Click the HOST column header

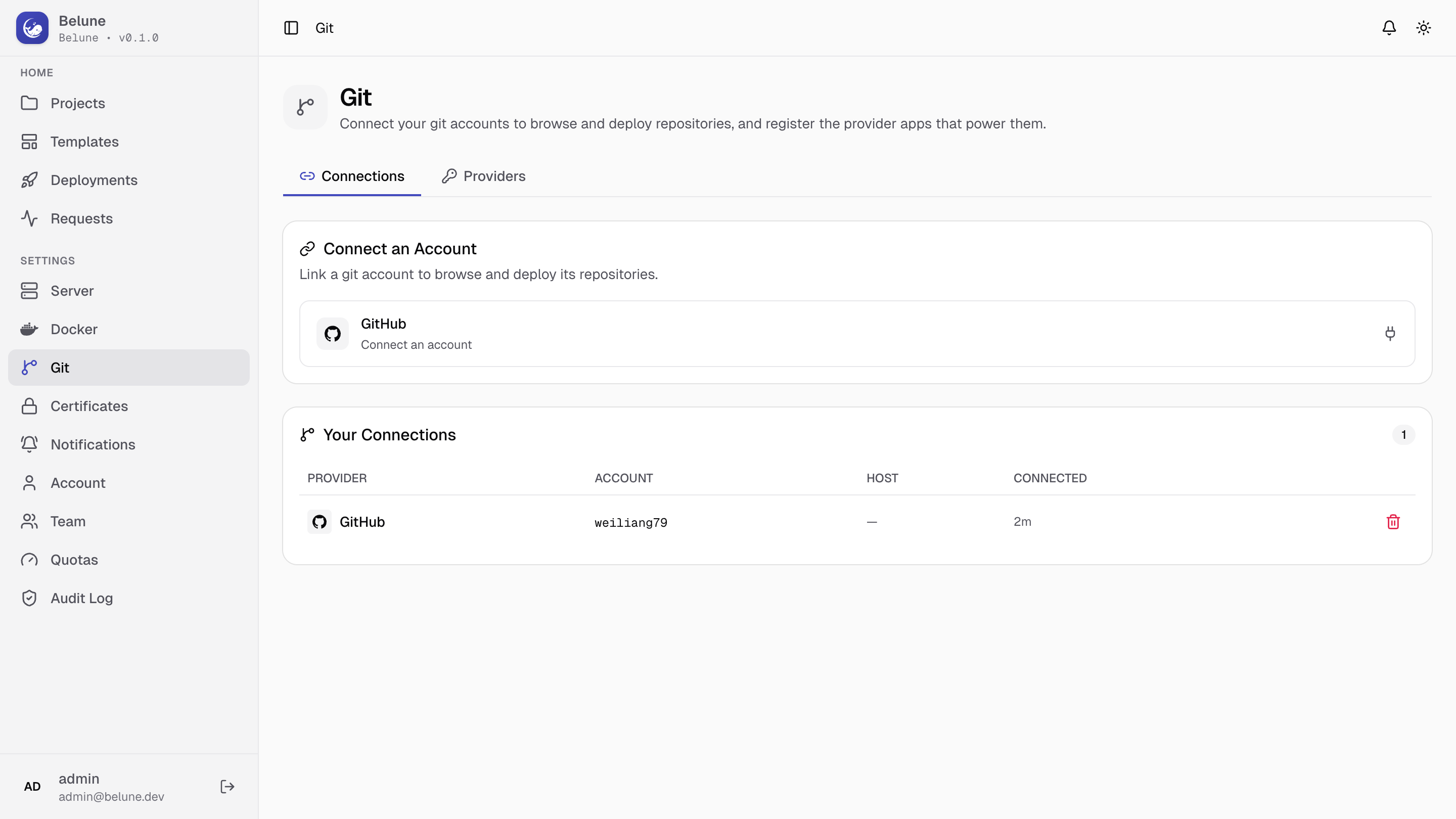point(882,478)
